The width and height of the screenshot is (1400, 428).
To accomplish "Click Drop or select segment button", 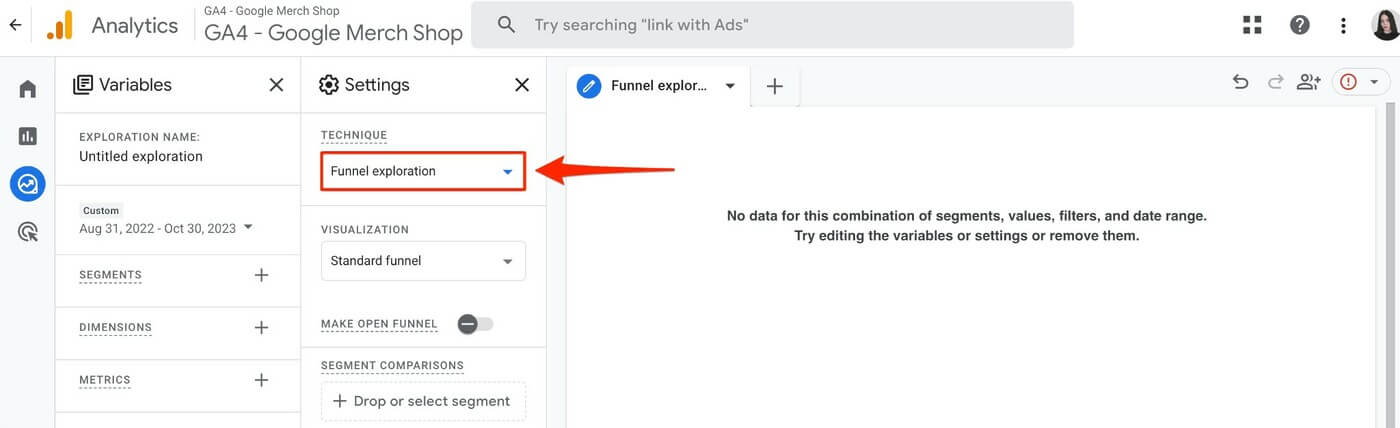I will click(423, 401).
